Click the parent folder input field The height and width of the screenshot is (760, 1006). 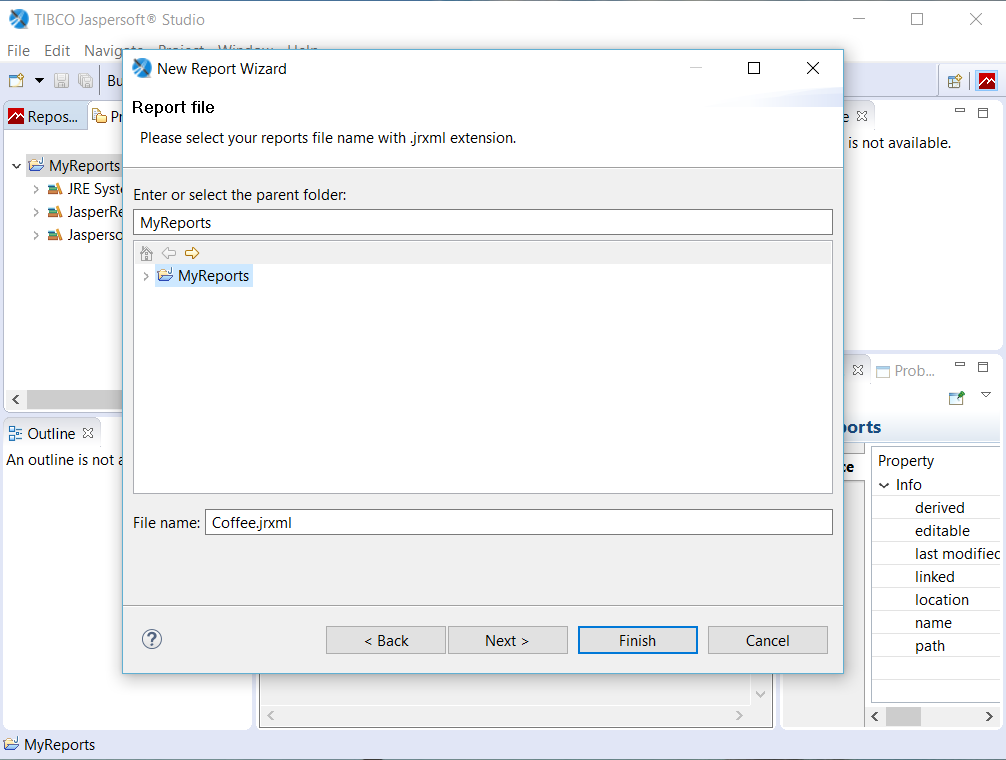pos(482,223)
